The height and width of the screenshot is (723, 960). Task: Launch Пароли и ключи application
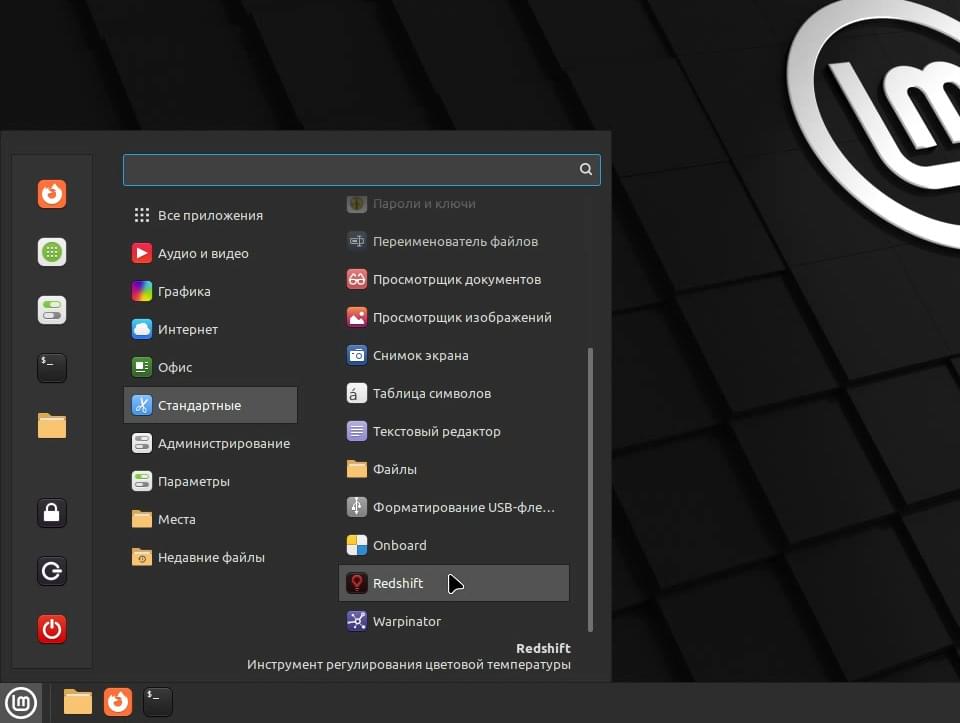[454, 204]
